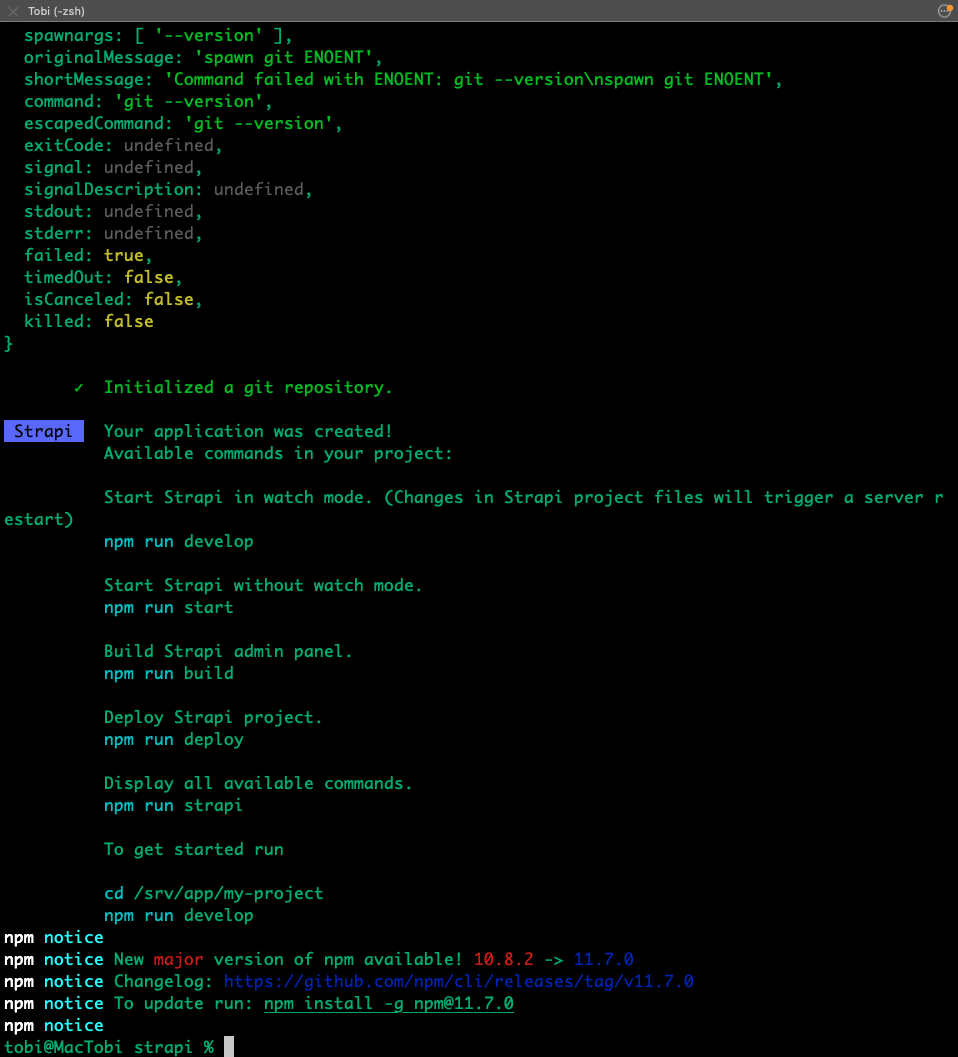Click the npm run build command

point(168,673)
